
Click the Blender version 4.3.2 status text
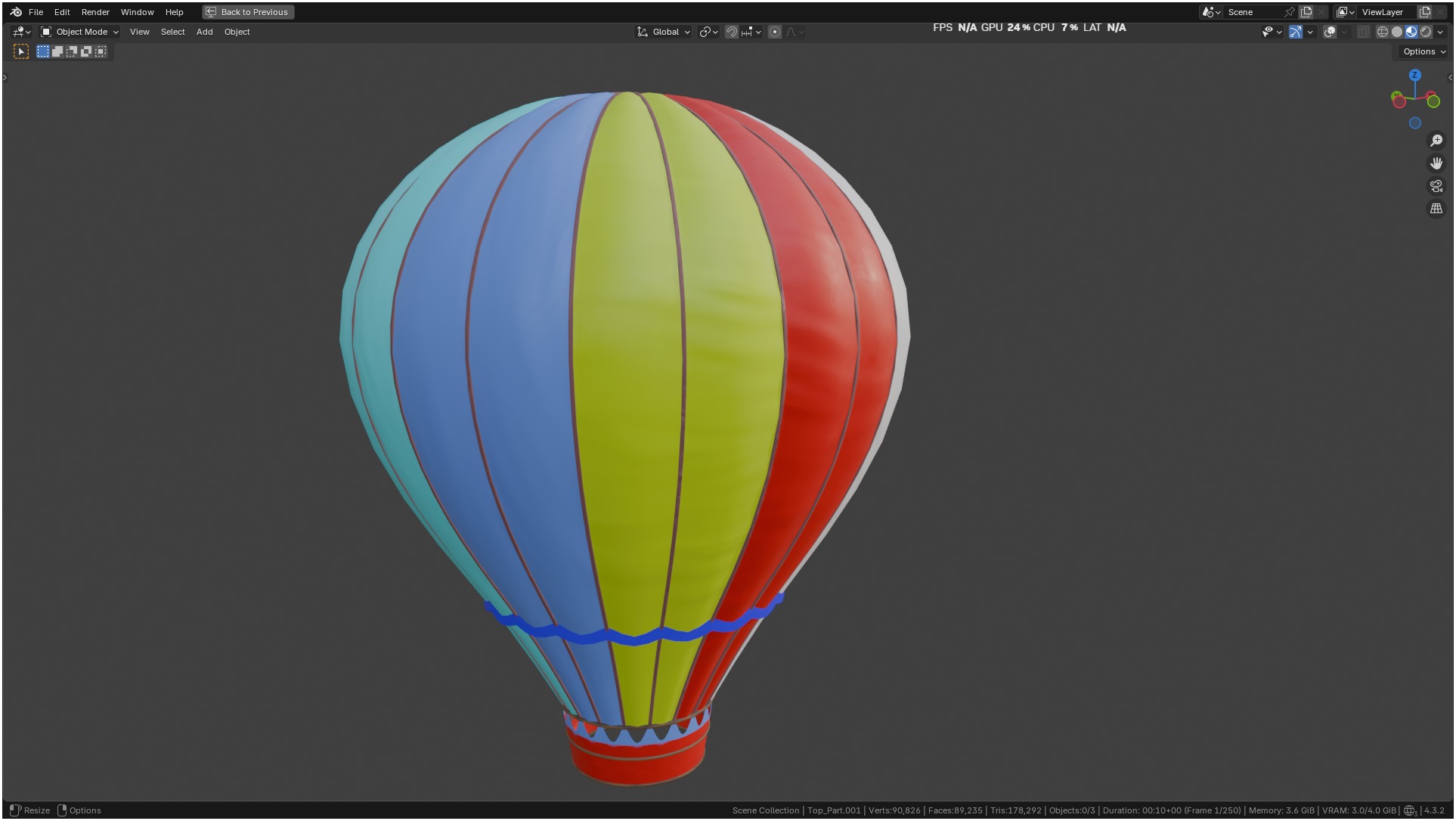[x=1434, y=810]
